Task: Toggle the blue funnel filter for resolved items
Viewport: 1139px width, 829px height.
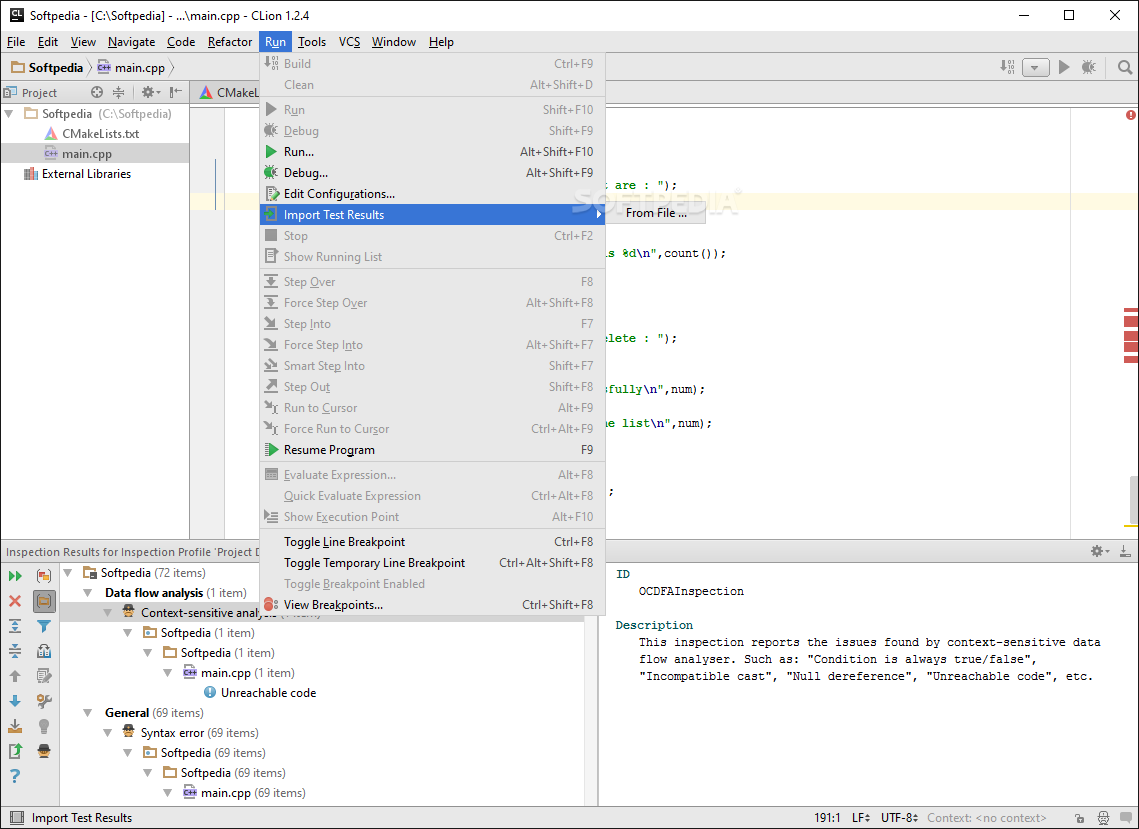Action: [x=44, y=626]
